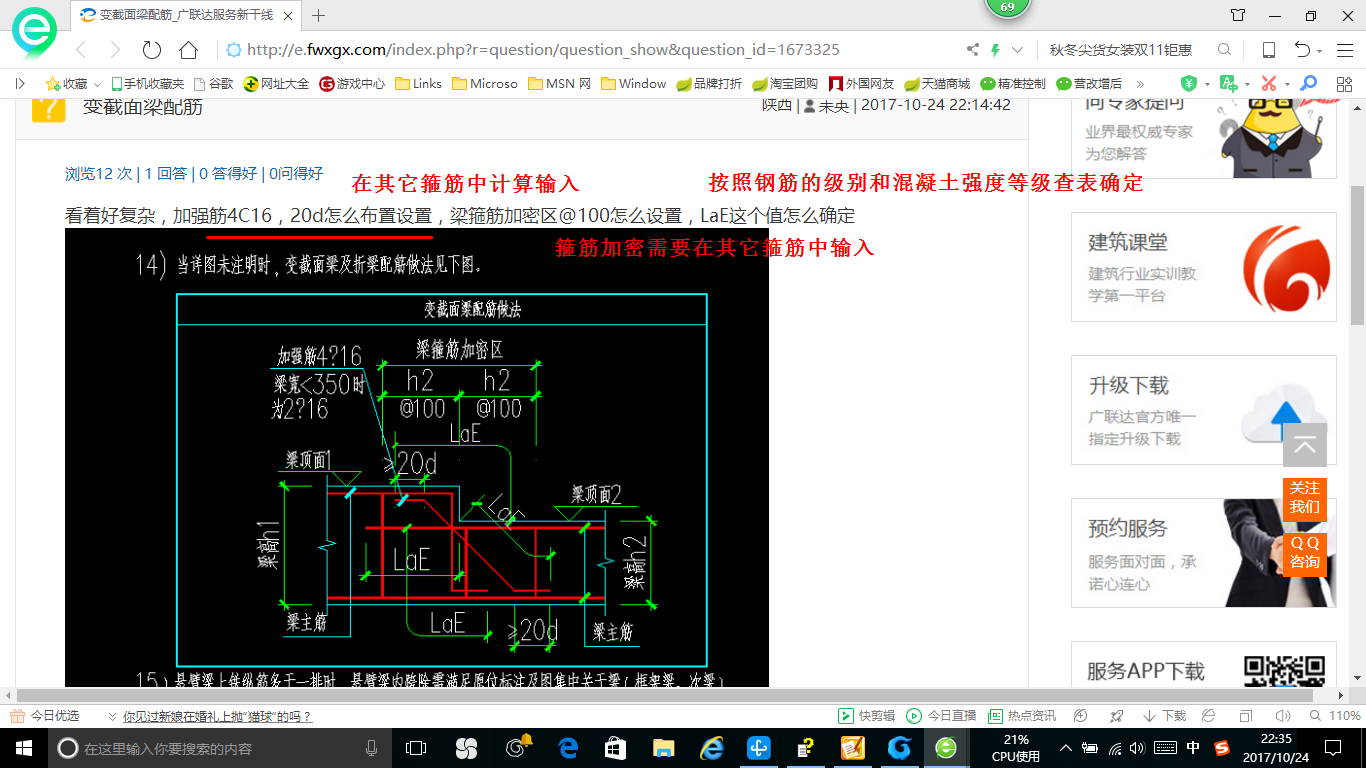The image size is (1366, 768).
Task: Click the browser skin shirt icon
Action: tap(1238, 15)
